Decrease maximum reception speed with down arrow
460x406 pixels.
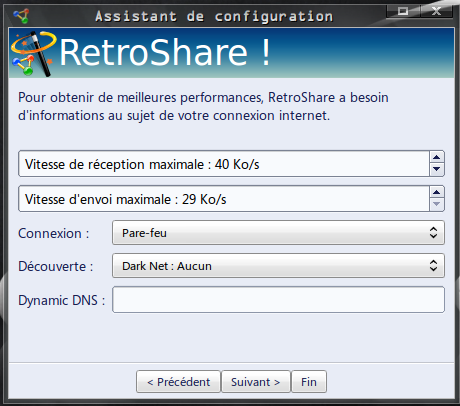point(437,169)
